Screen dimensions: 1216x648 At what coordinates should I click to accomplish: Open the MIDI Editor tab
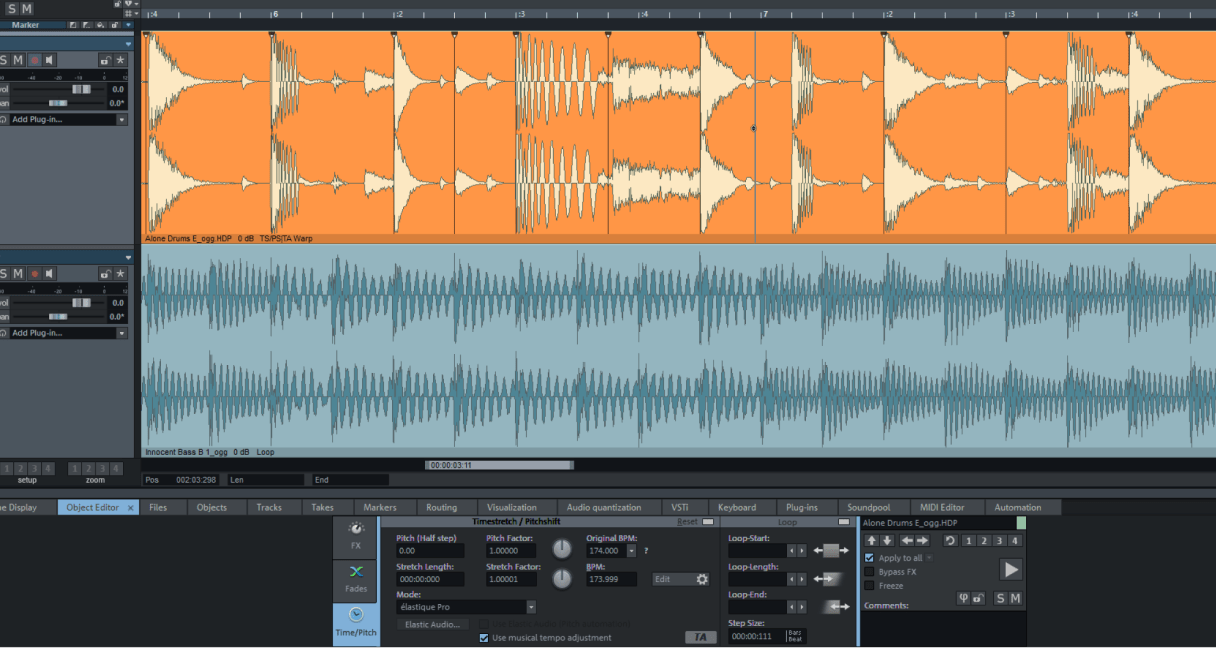[942, 507]
